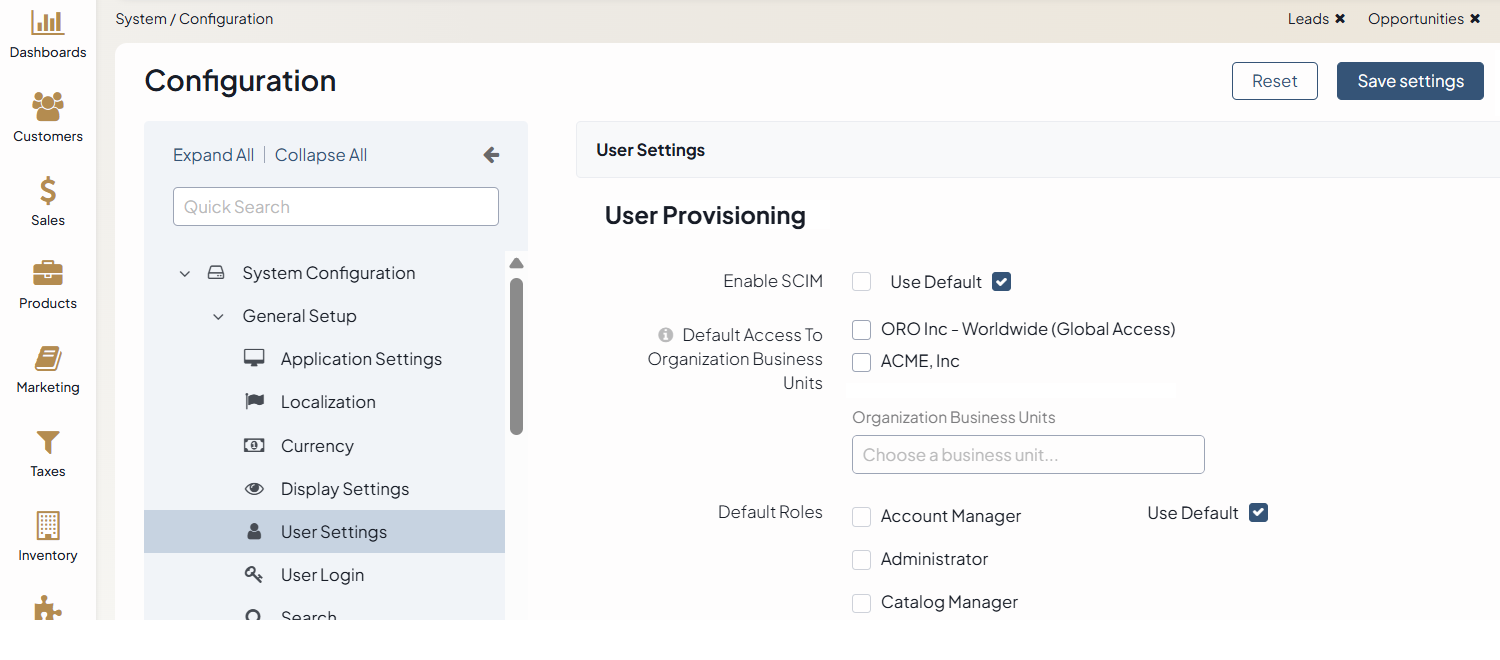The image size is (1500, 660).
Task: Check ORO Inc - Worldwide (Global Access)
Action: [861, 330]
